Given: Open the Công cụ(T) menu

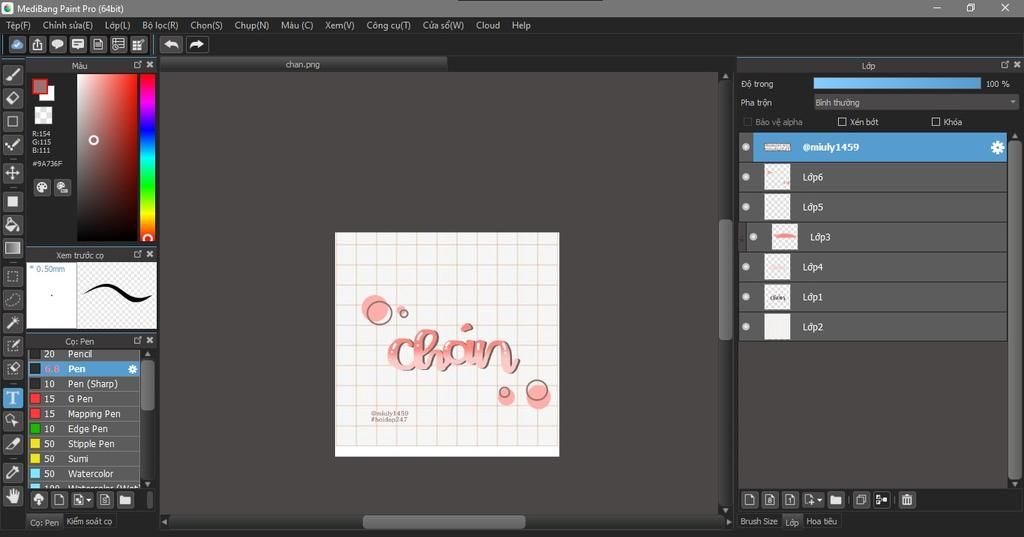Looking at the screenshot, I should click(389, 25).
